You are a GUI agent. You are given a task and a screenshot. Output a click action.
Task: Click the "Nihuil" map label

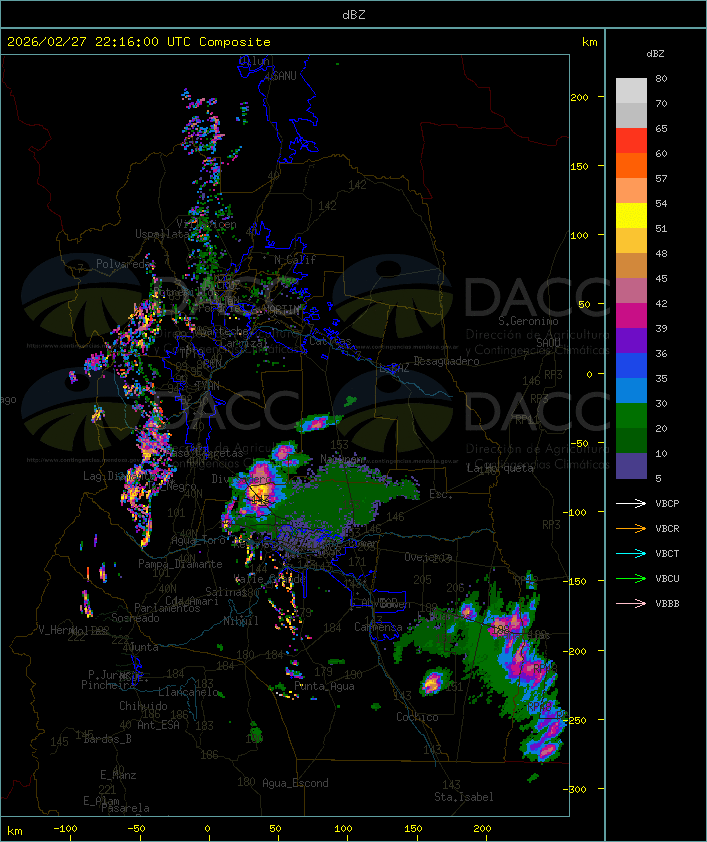click(x=241, y=621)
